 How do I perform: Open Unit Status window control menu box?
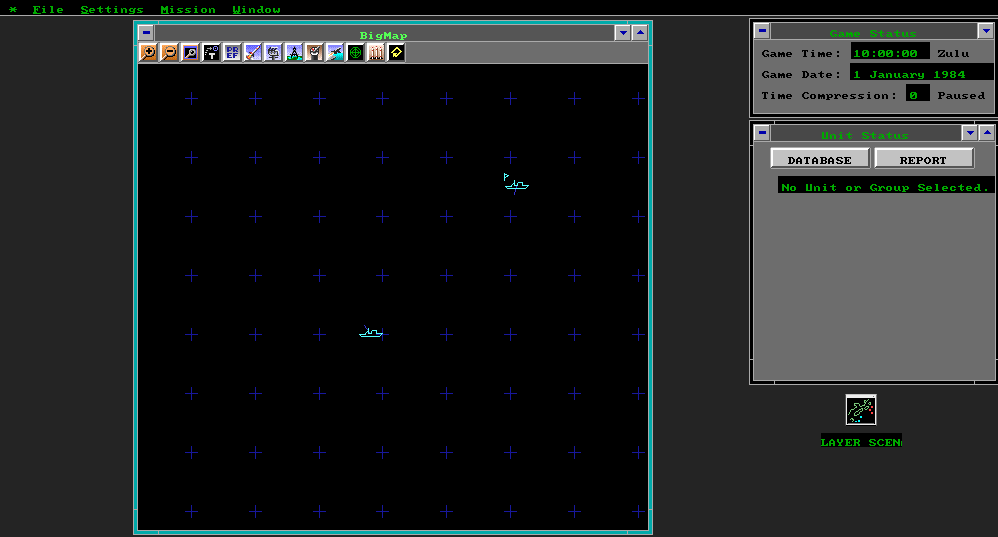tap(762, 132)
